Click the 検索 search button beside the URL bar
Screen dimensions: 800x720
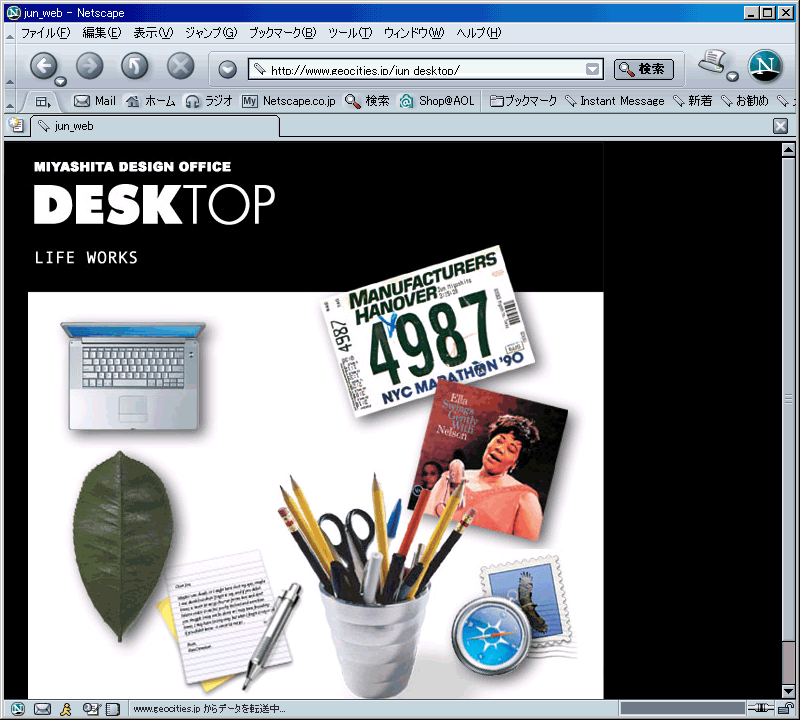click(x=643, y=69)
